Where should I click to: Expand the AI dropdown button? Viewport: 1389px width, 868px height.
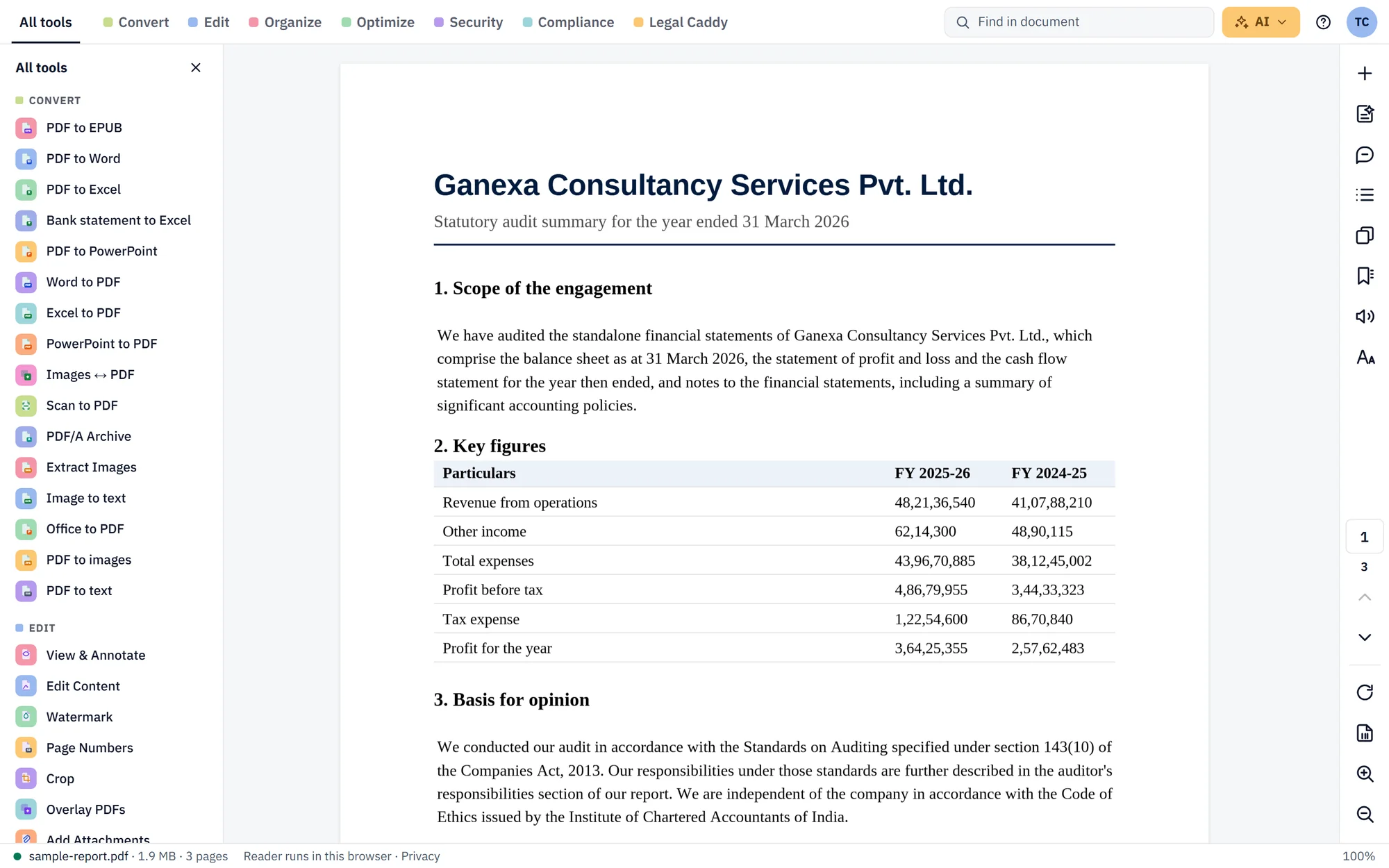click(x=1261, y=22)
